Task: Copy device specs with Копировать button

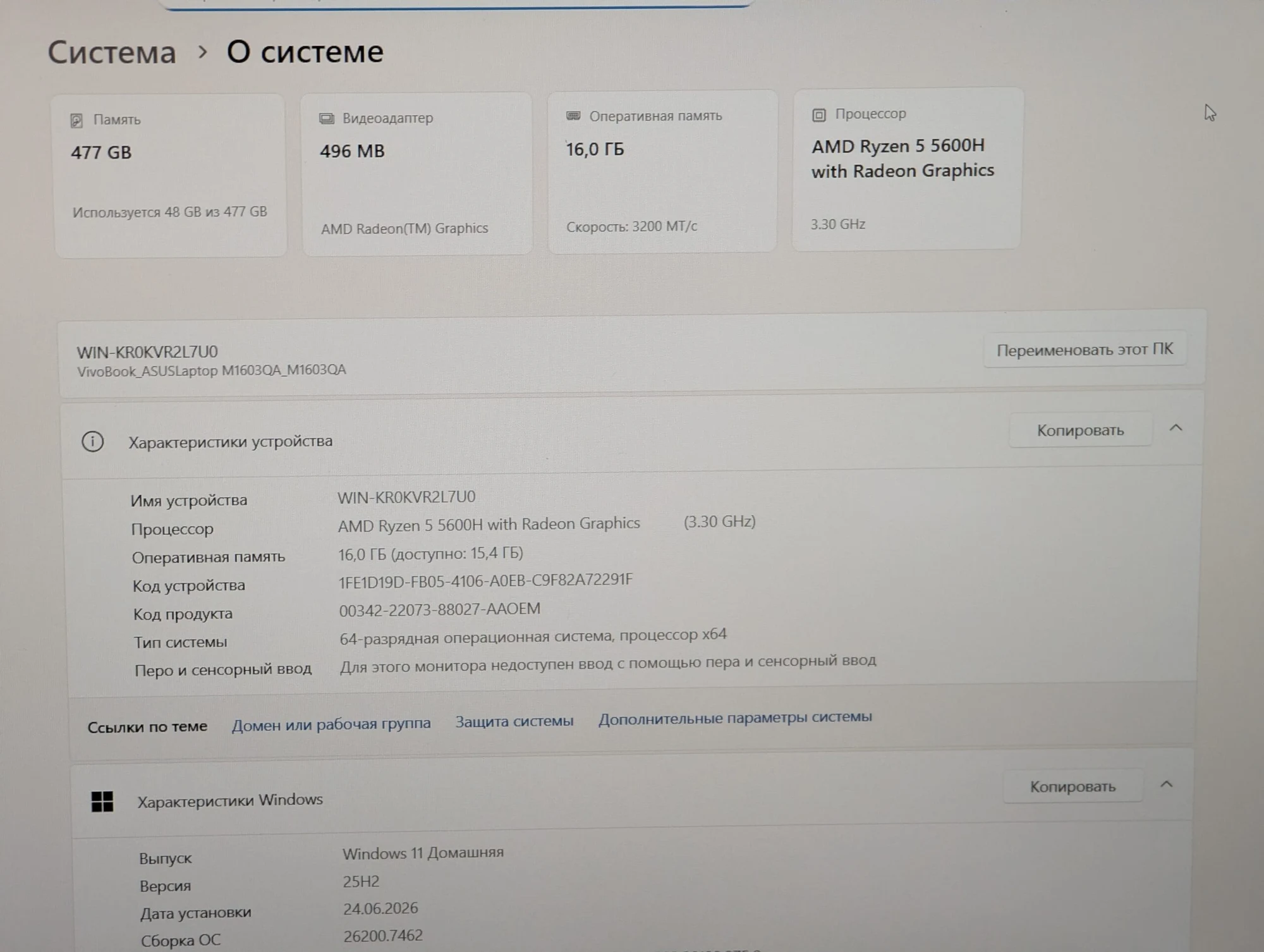Action: [1080, 430]
